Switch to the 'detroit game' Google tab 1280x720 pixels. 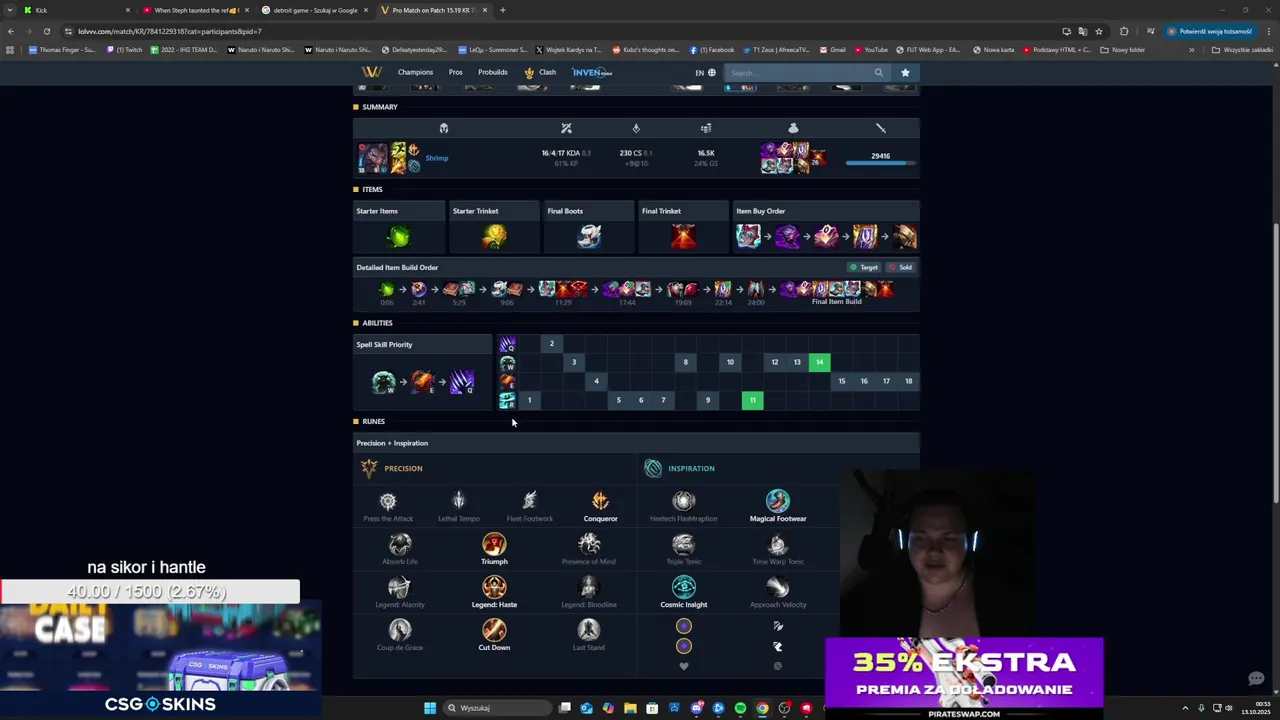pyautogui.click(x=315, y=10)
